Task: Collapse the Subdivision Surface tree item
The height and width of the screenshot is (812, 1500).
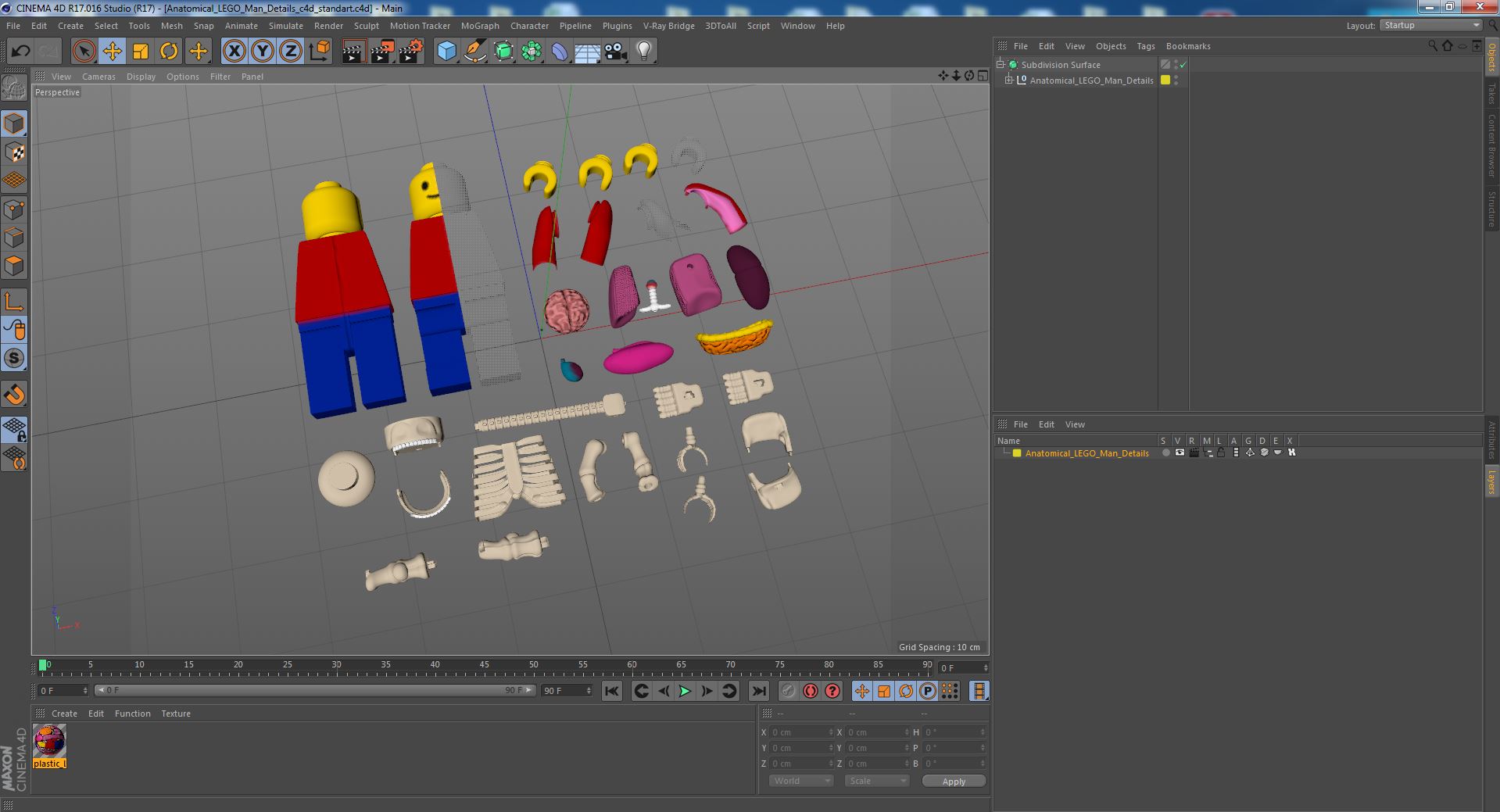Action: pos(1000,65)
